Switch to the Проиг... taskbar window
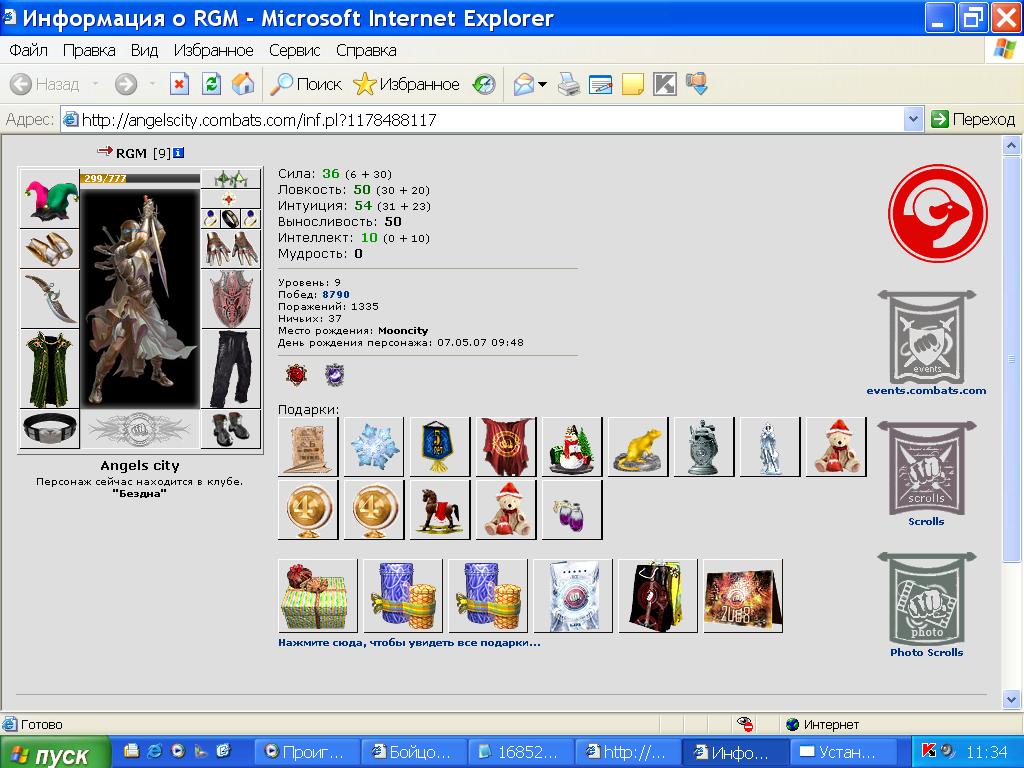This screenshot has height=768, width=1024. click(x=306, y=752)
